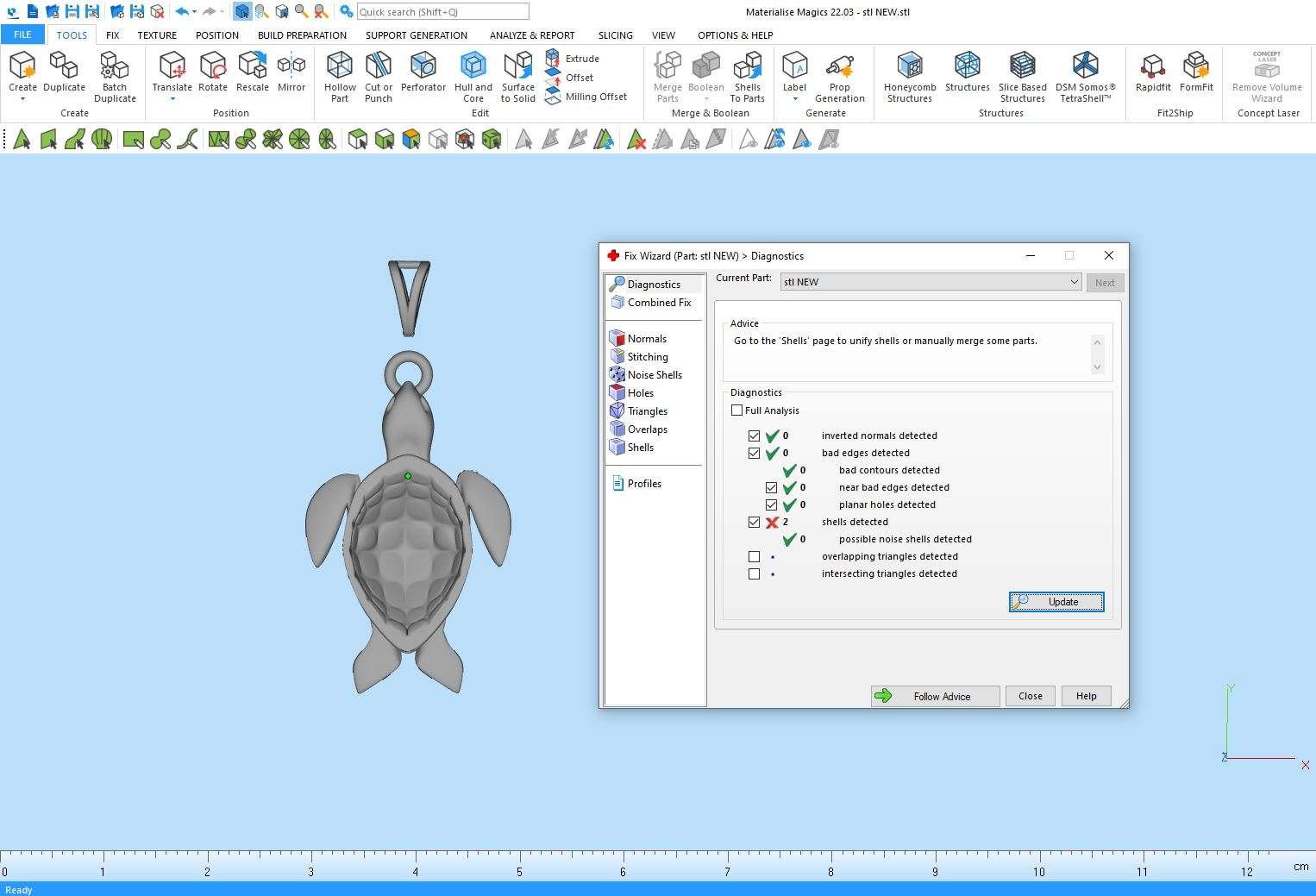Switch to the FIX ribbon tab
Screen dimensions: 1316x896
(x=112, y=35)
